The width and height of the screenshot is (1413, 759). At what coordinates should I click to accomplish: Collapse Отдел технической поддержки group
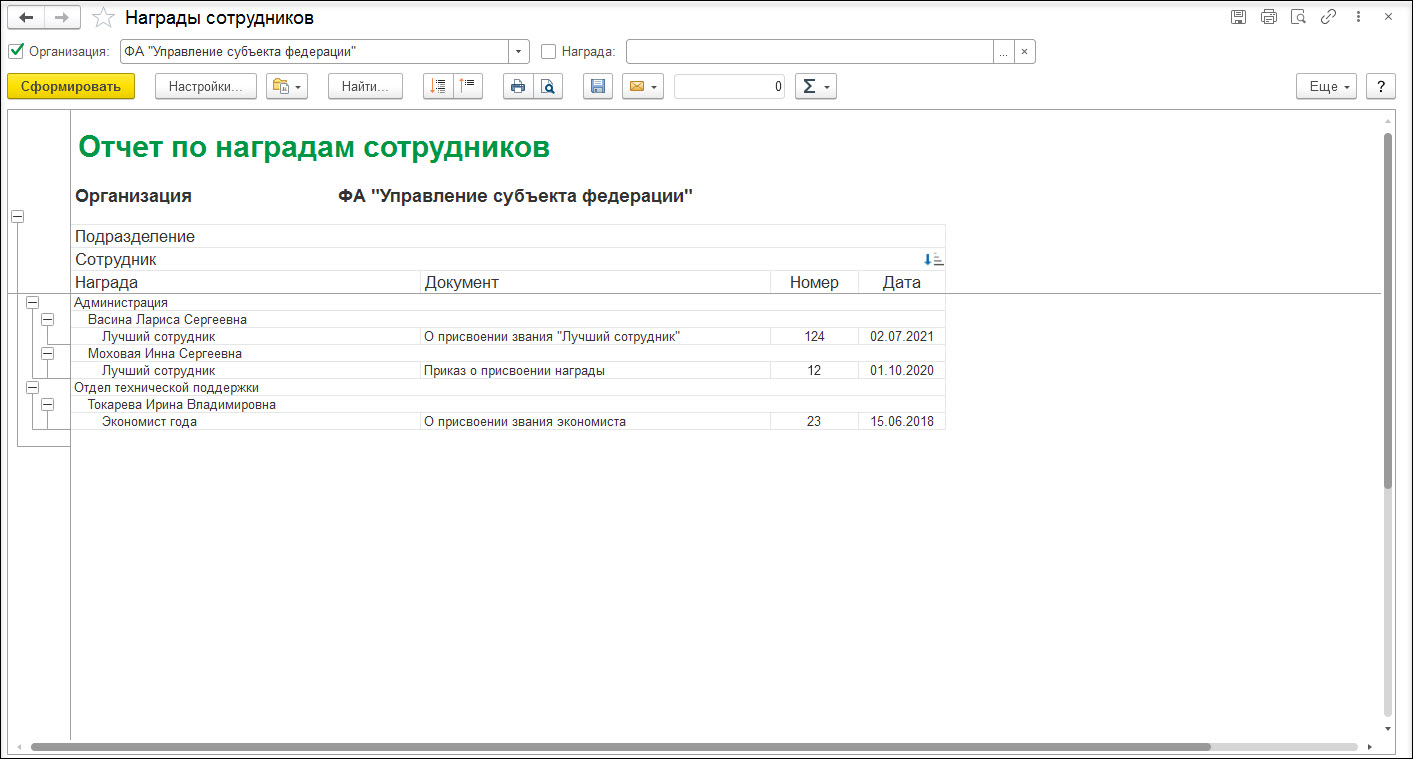click(x=32, y=387)
